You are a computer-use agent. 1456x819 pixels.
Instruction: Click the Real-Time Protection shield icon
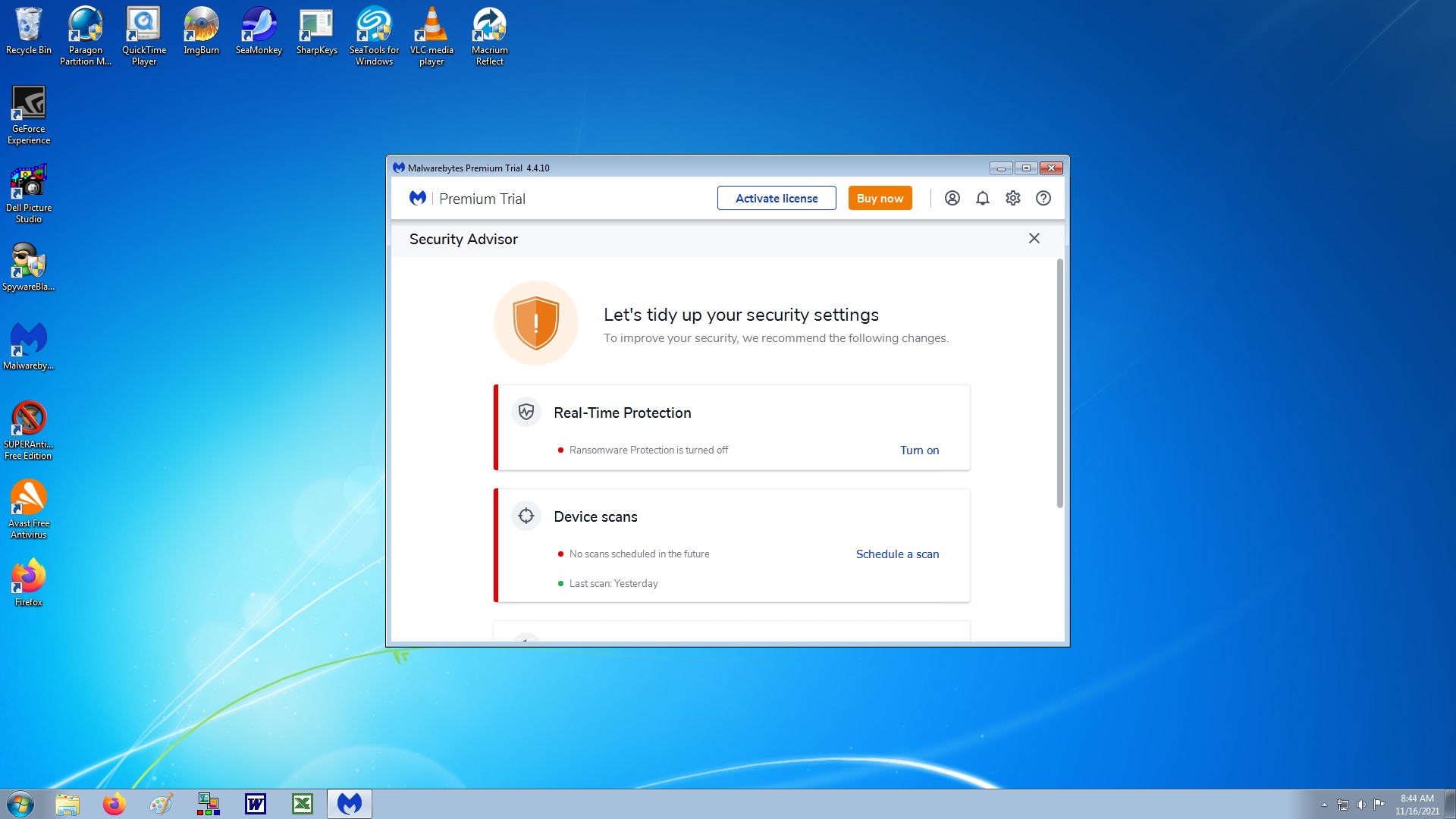(x=526, y=412)
